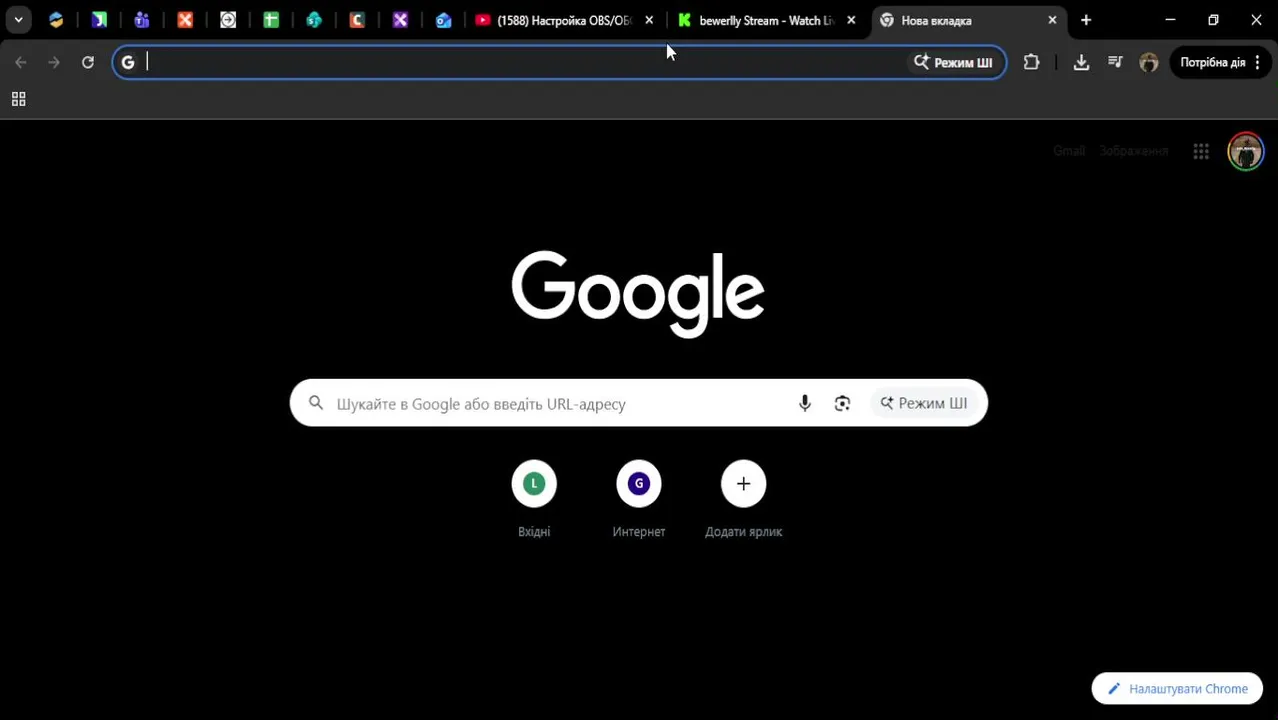The image size is (1278, 720).
Task: Open Режим ШІ in the search box
Action: click(924, 403)
